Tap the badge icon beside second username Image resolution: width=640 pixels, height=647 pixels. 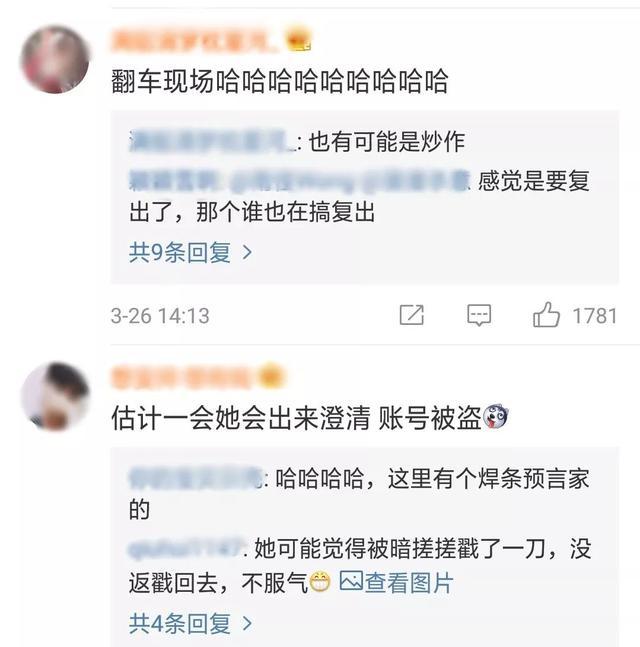click(x=270, y=376)
